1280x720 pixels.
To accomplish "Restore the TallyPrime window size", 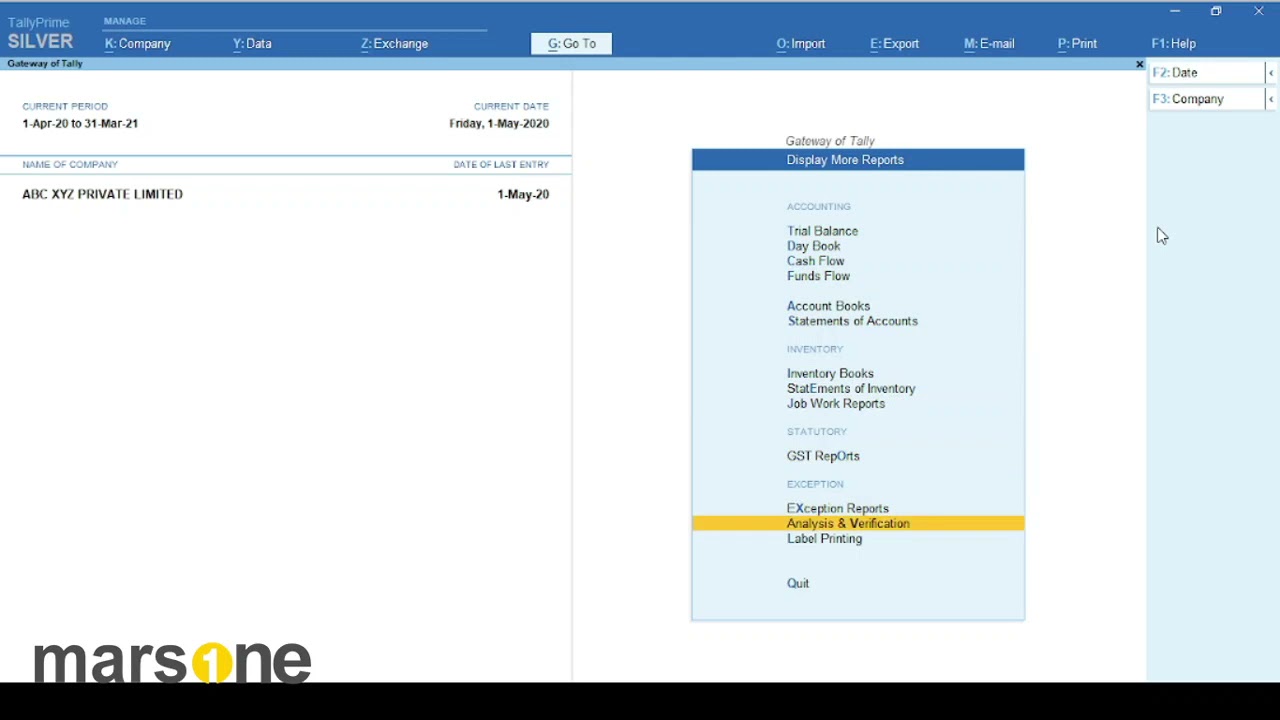I will point(1216,11).
